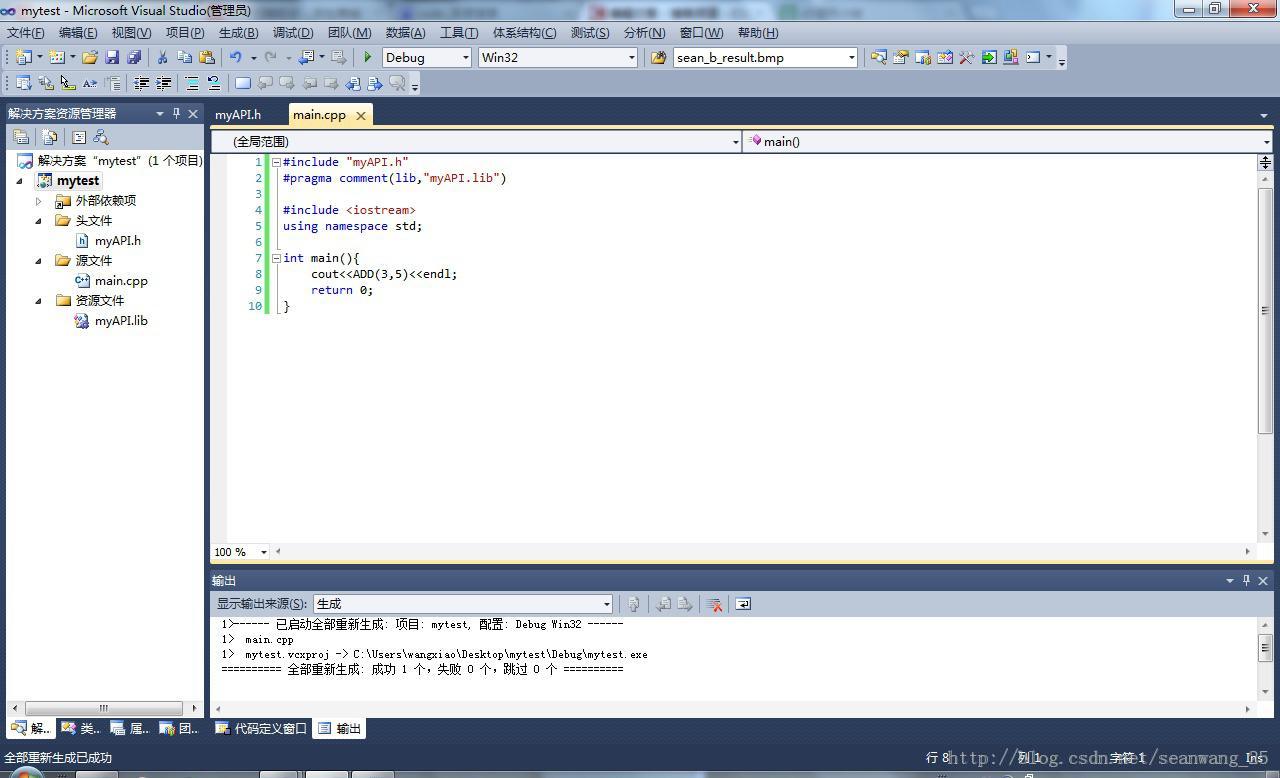Screen dimensions: 1280x778
Task: Select myAPI.lib in the resource files
Action: tap(121, 321)
